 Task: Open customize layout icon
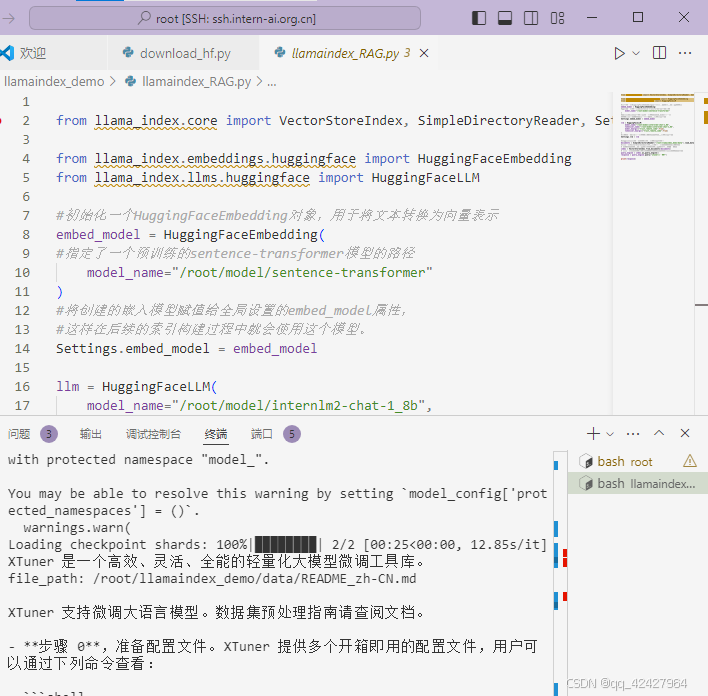click(x=557, y=18)
